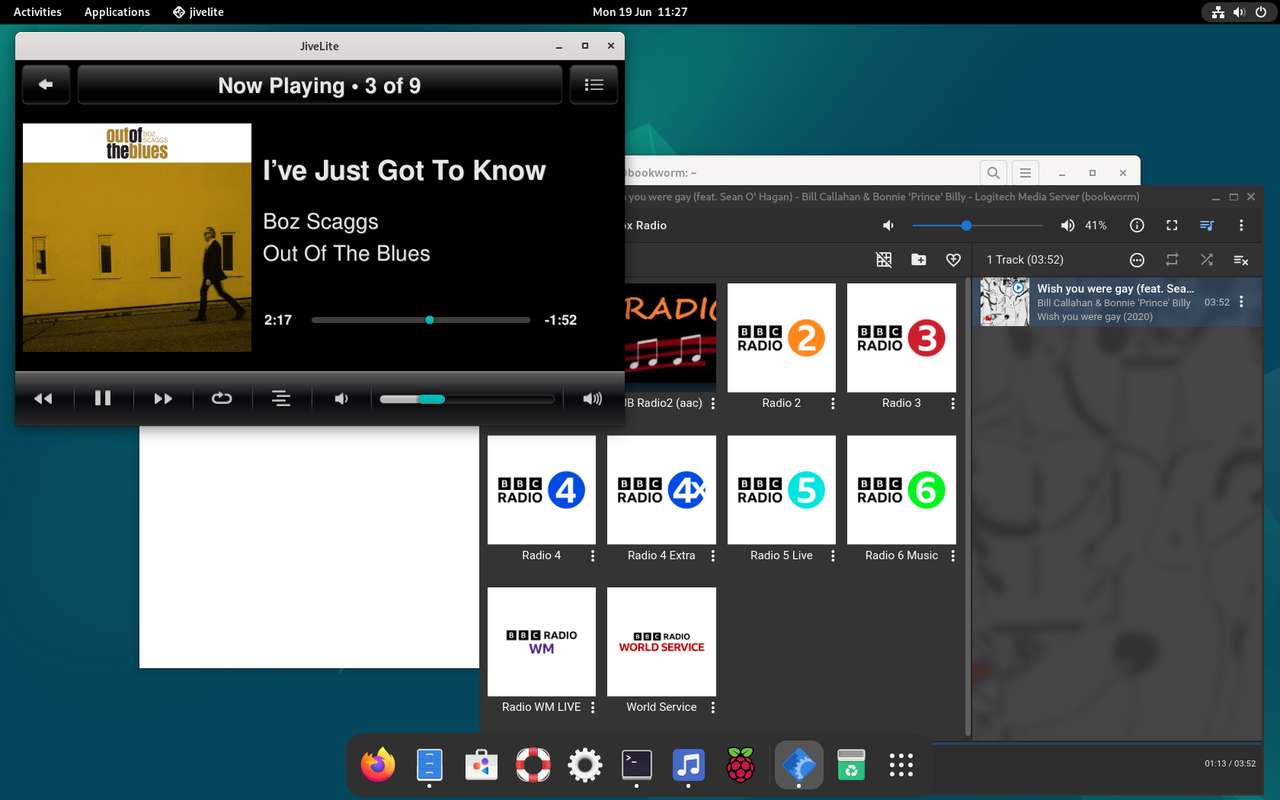This screenshot has height=800, width=1280.
Task: Open Radio 4 Extra options menu
Action: [713, 556]
